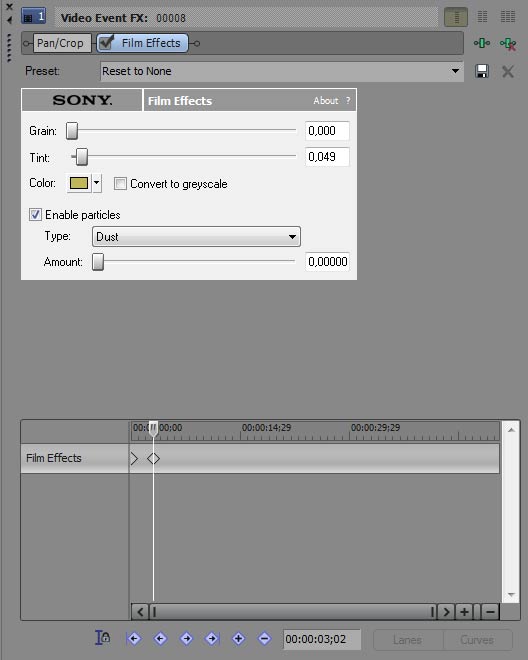Create keyframe with plus diamond icon

click(x=238, y=639)
